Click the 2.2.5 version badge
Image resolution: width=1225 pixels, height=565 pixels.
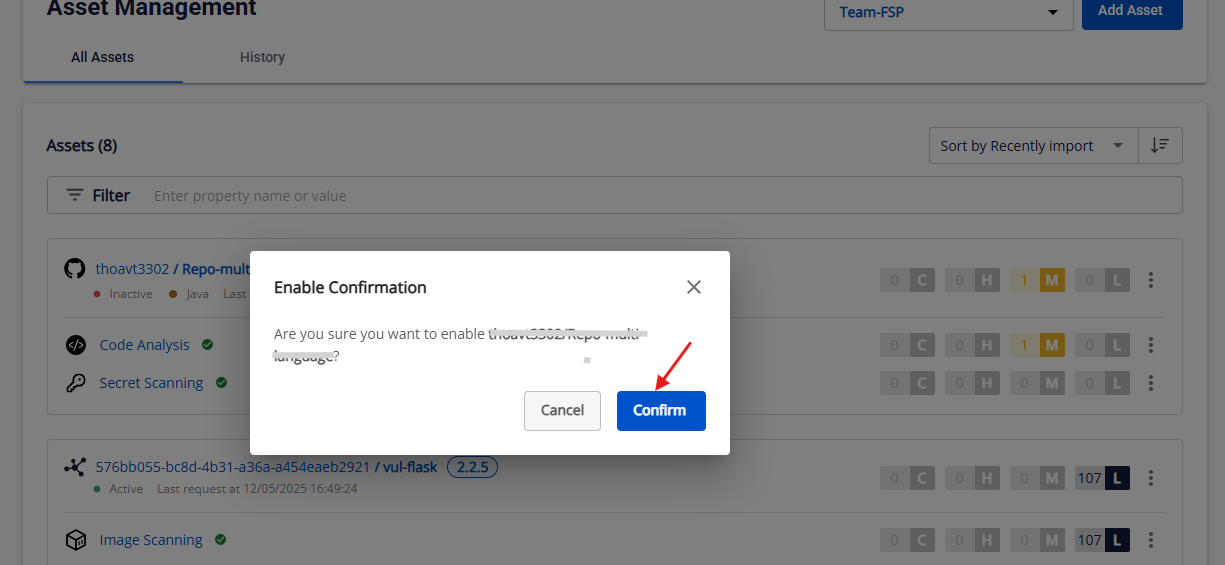tap(472, 467)
